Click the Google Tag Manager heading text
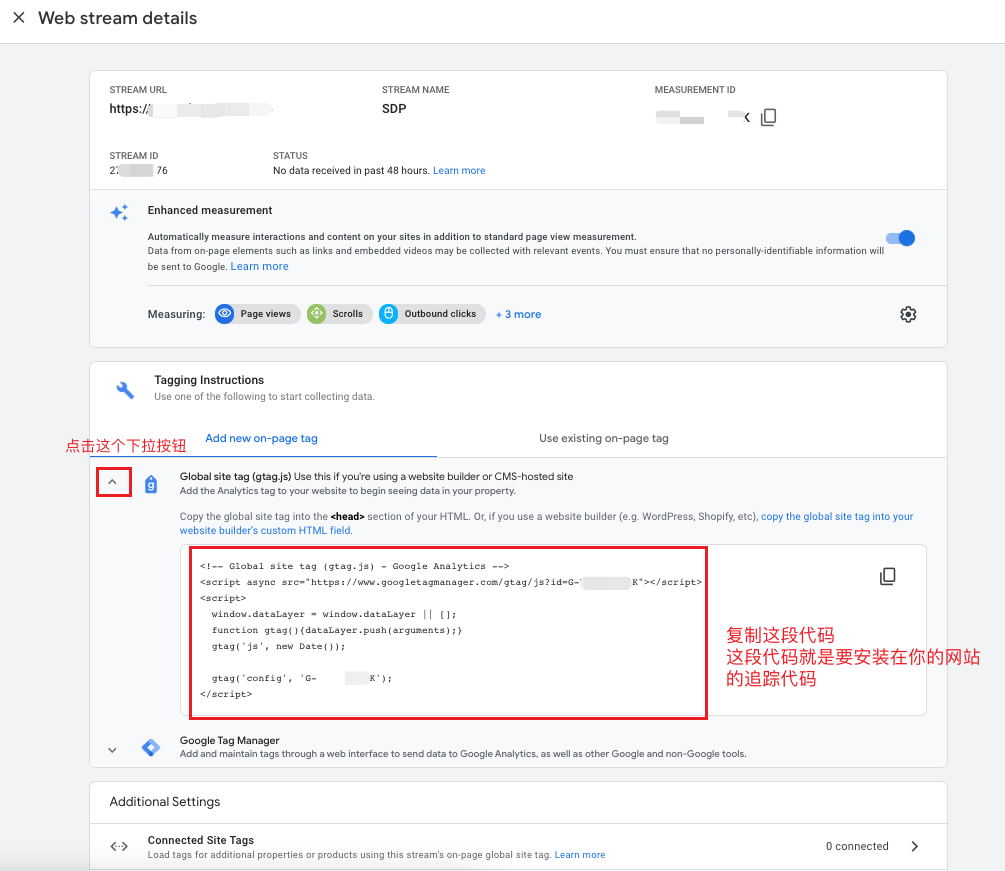The image size is (1005, 871). pos(229,740)
